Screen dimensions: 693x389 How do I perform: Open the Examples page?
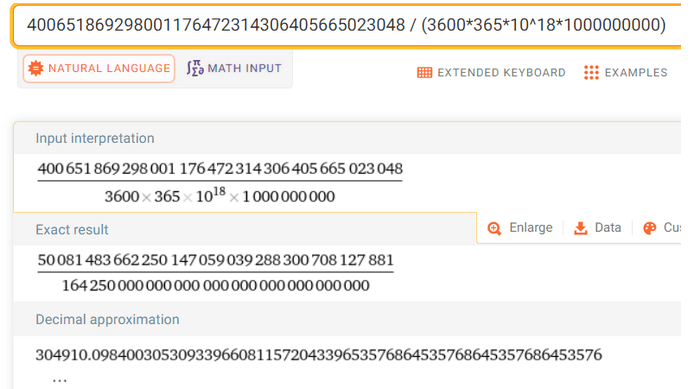tap(626, 72)
